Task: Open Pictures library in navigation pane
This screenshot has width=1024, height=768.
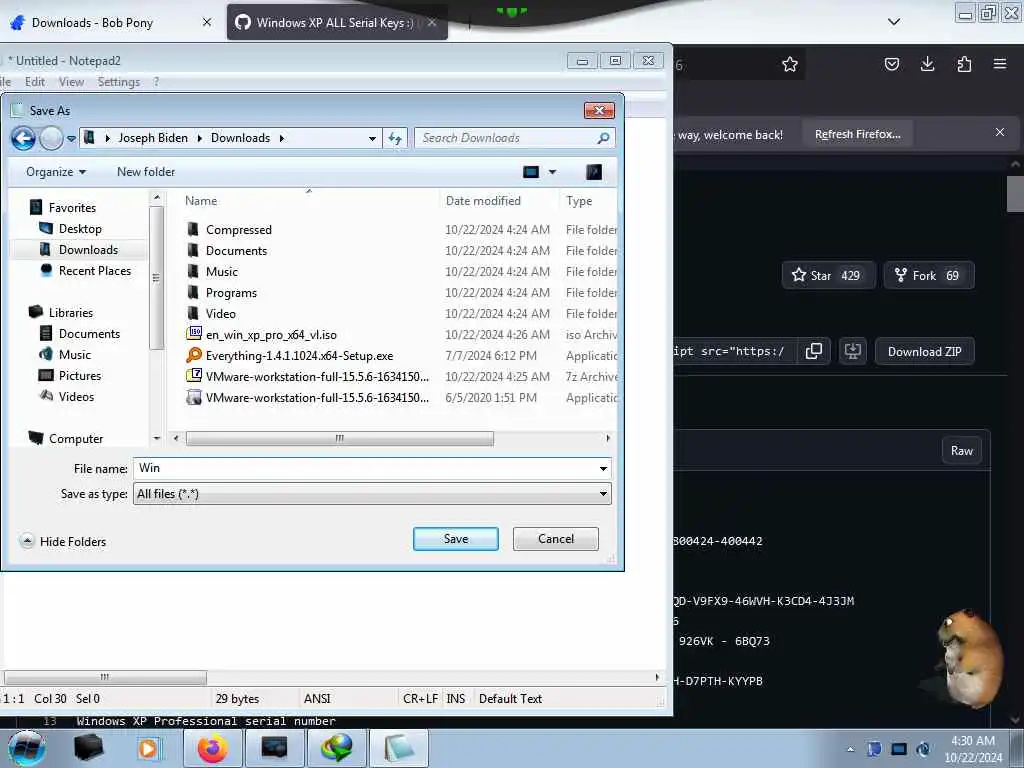Action: (80, 376)
